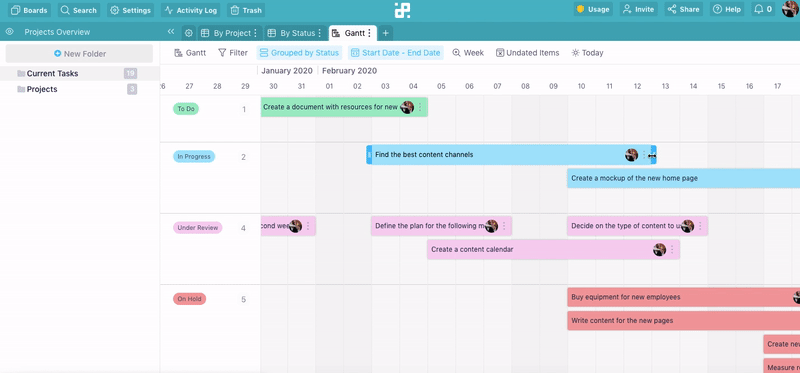Open Search in the top bar
The image size is (800, 373).
(x=79, y=10)
